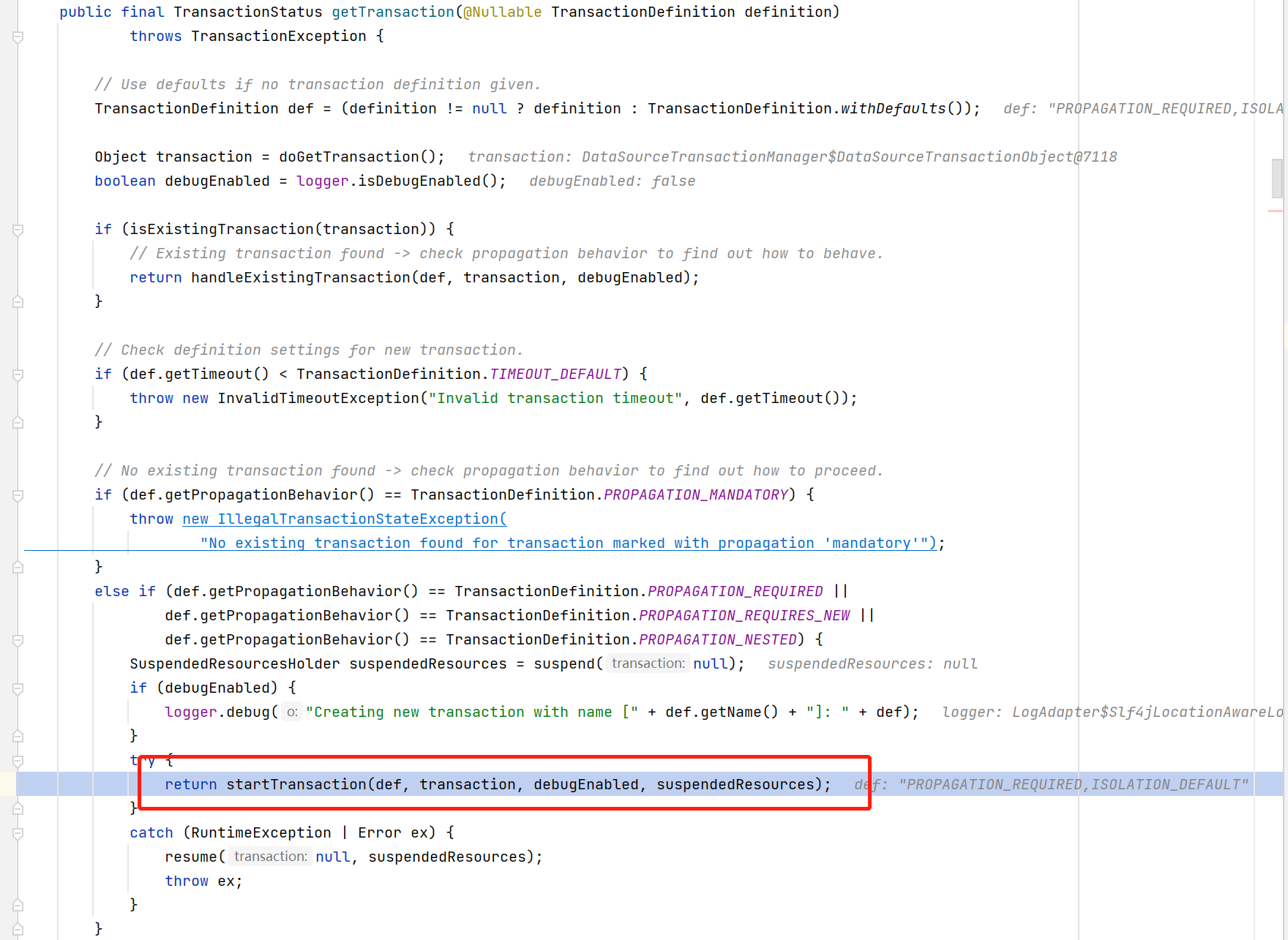
Task: Click 'transaction:' parameter hint in suspend call
Action: (648, 663)
